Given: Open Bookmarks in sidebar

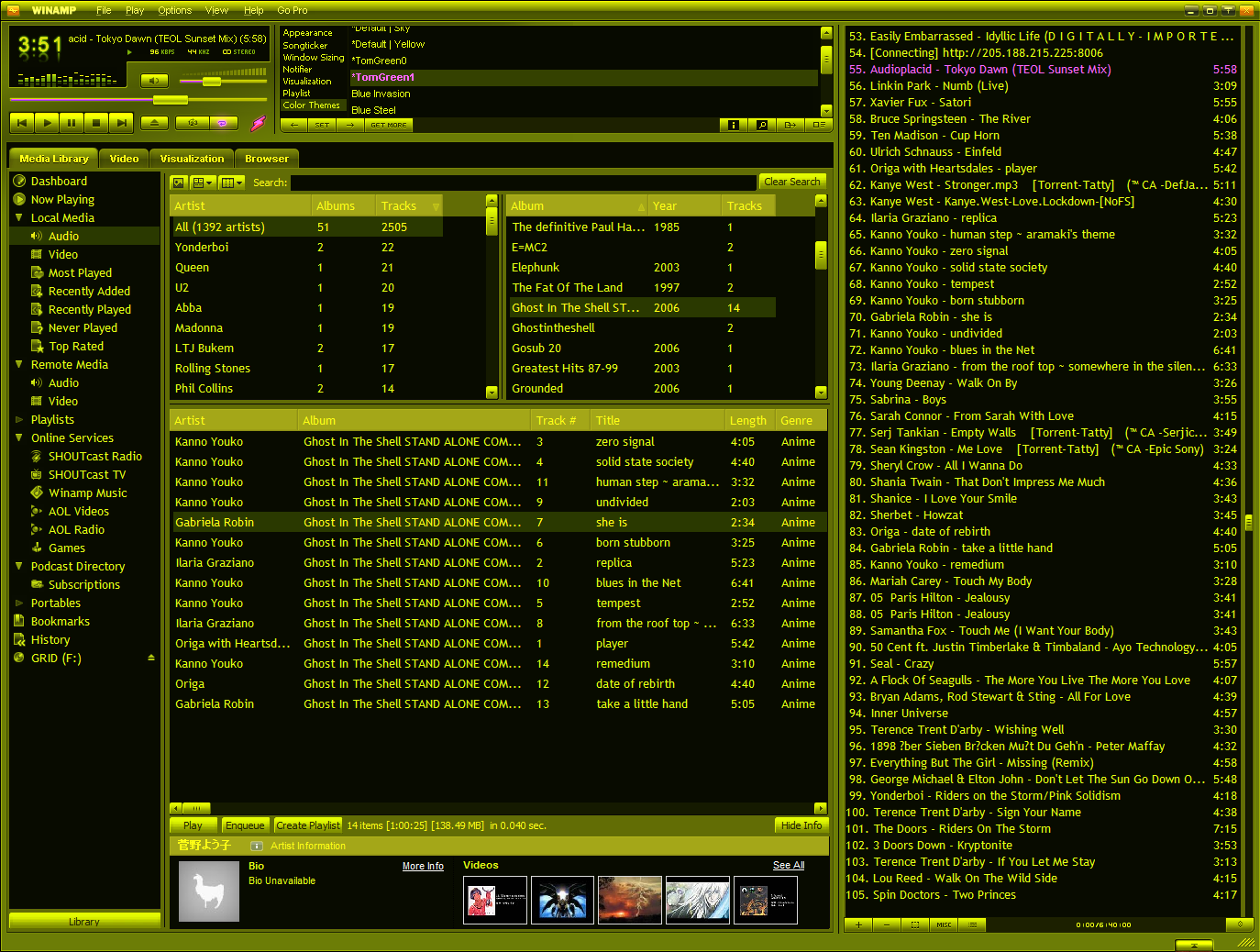Looking at the screenshot, I should (61, 621).
